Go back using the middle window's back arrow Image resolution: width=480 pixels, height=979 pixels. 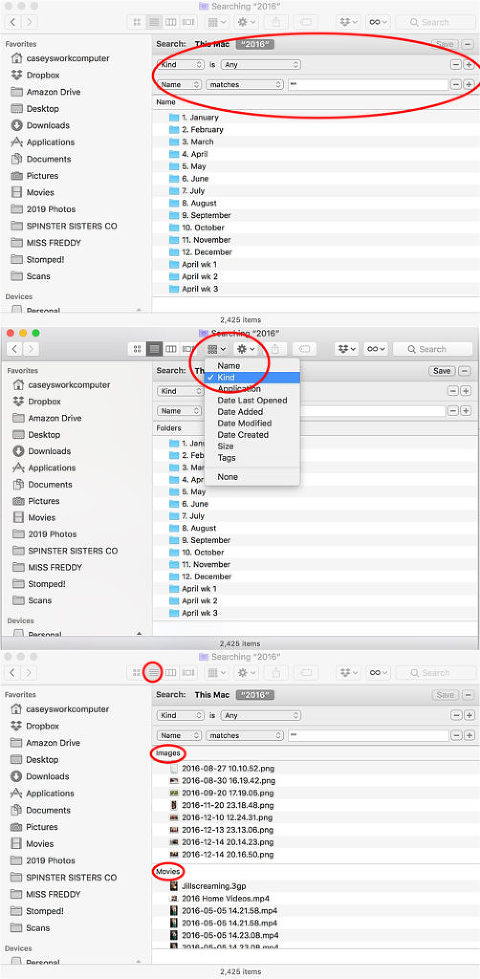(x=15, y=349)
